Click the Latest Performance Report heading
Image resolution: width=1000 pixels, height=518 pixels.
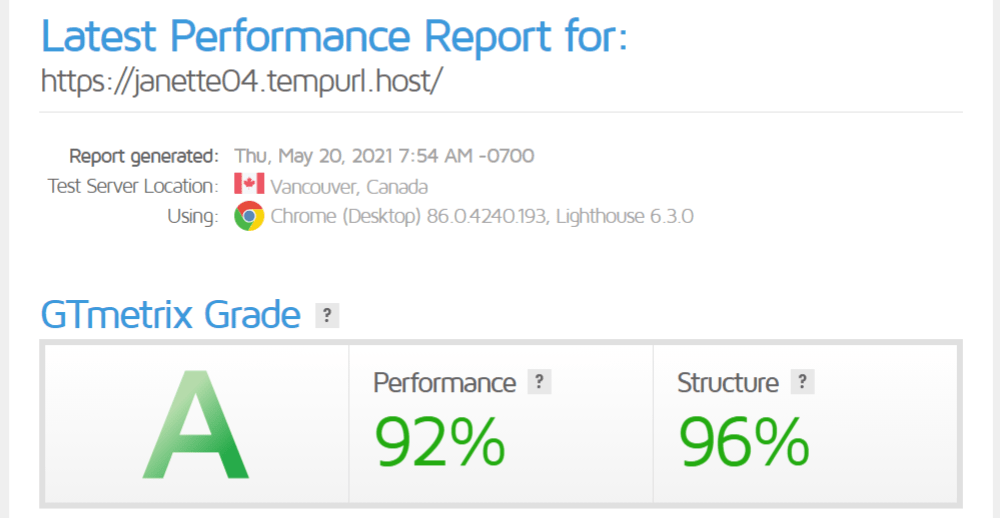click(x=335, y=37)
